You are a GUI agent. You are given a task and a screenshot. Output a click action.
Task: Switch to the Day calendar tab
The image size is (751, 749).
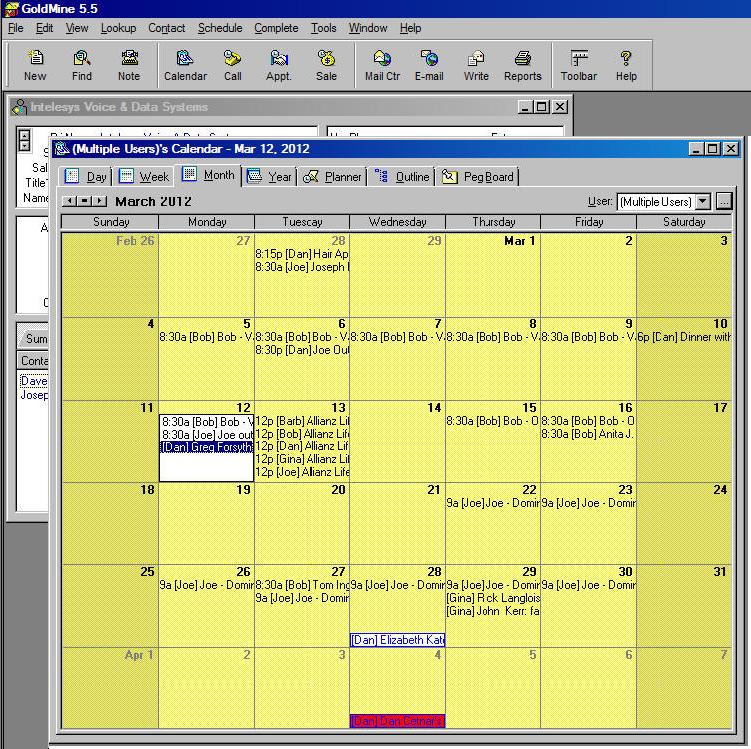point(86,177)
